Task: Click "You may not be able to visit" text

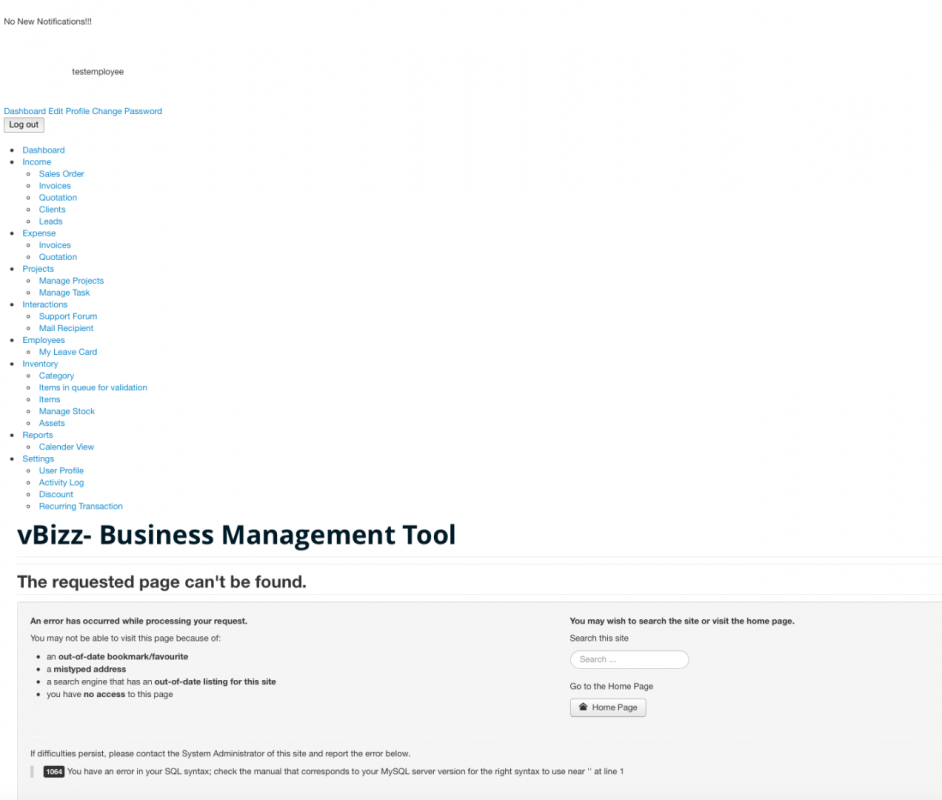Action: click(x=126, y=638)
